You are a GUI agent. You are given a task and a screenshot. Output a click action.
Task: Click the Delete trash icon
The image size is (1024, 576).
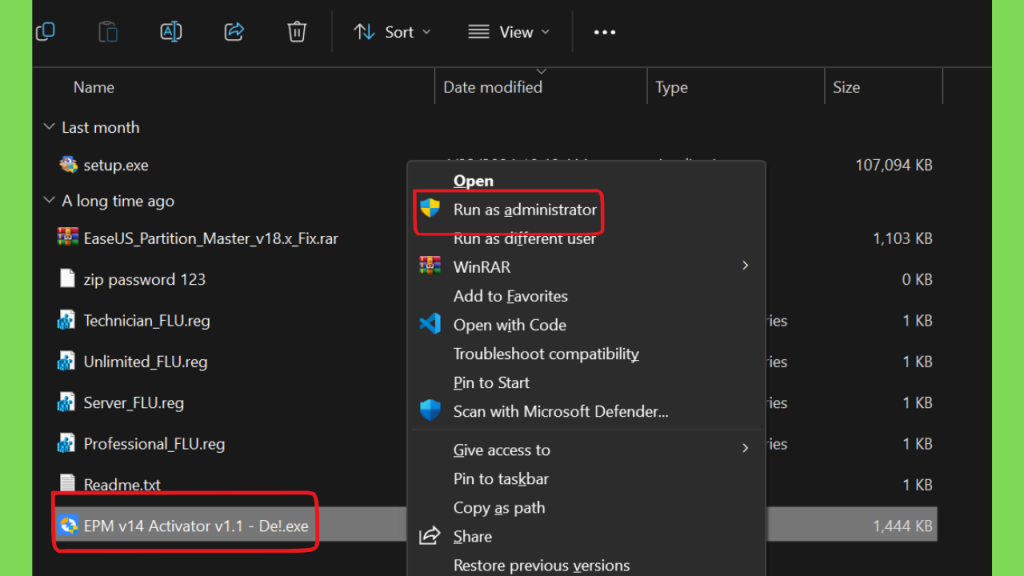pyautogui.click(x=296, y=31)
